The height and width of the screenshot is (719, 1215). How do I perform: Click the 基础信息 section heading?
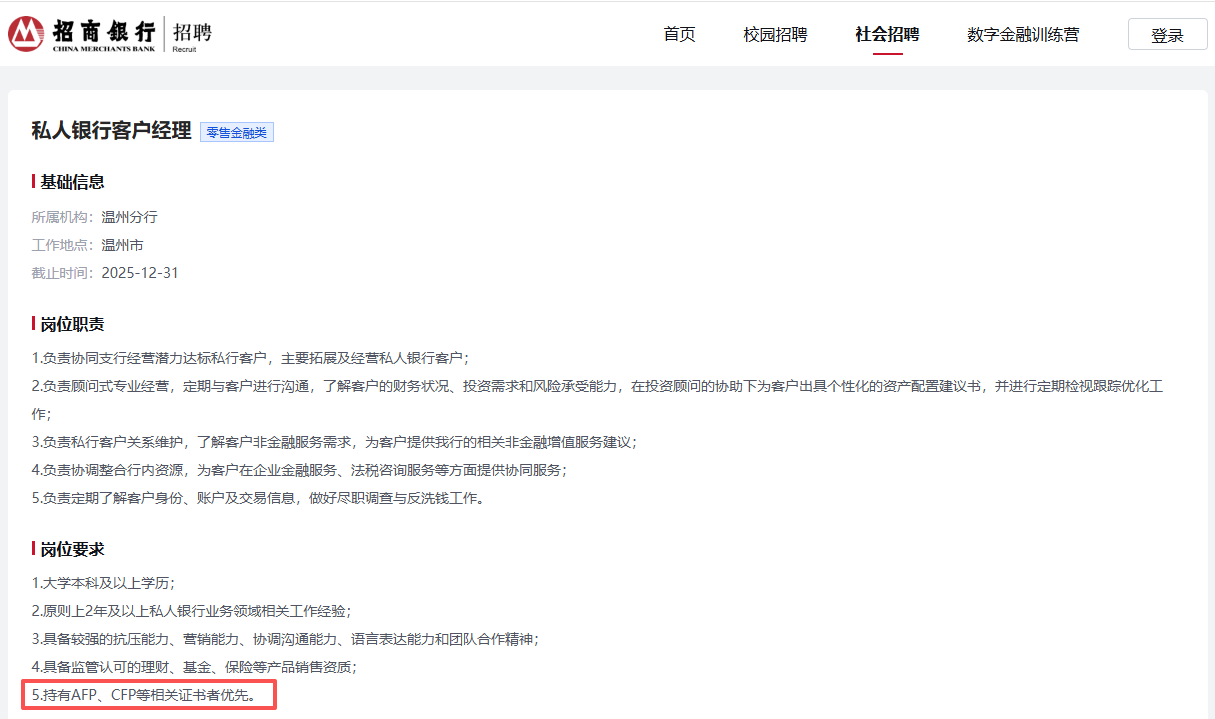(x=72, y=182)
